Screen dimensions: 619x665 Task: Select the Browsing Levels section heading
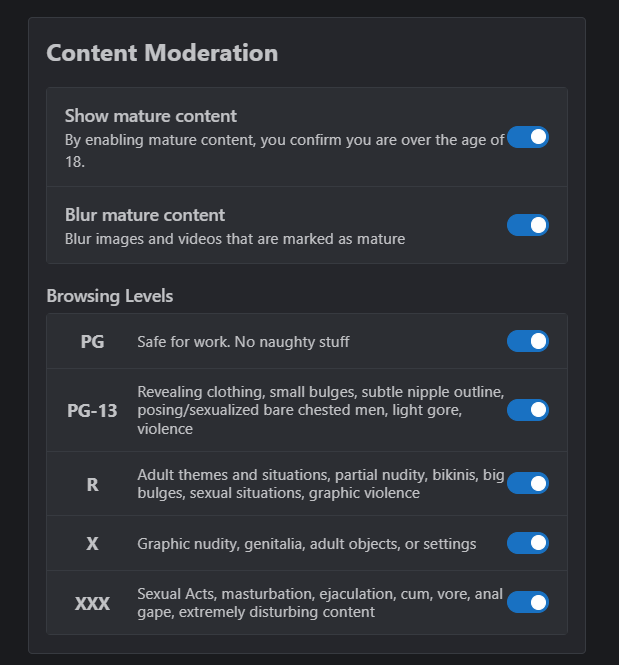pos(110,296)
